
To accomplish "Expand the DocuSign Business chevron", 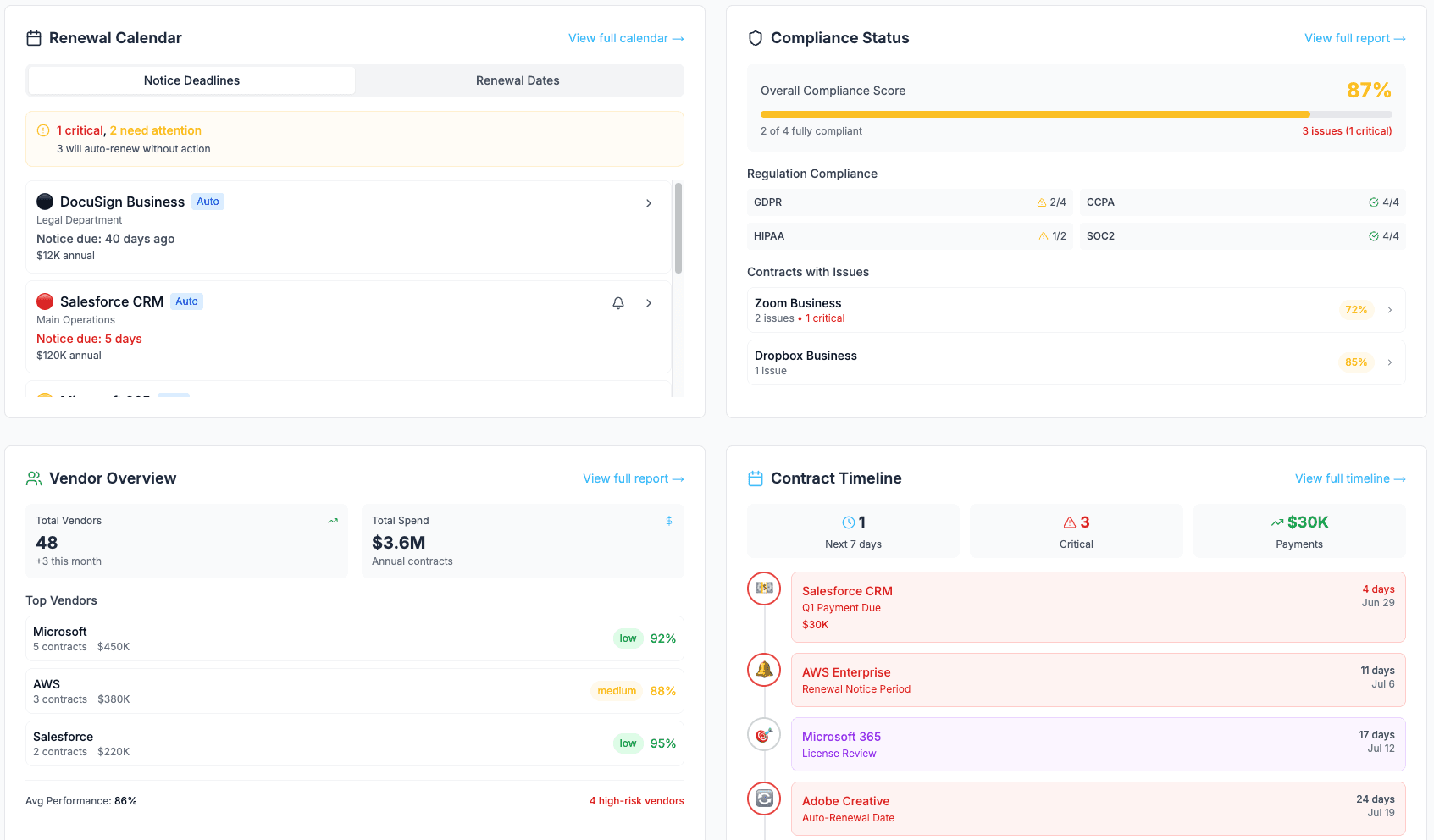I will [x=649, y=203].
